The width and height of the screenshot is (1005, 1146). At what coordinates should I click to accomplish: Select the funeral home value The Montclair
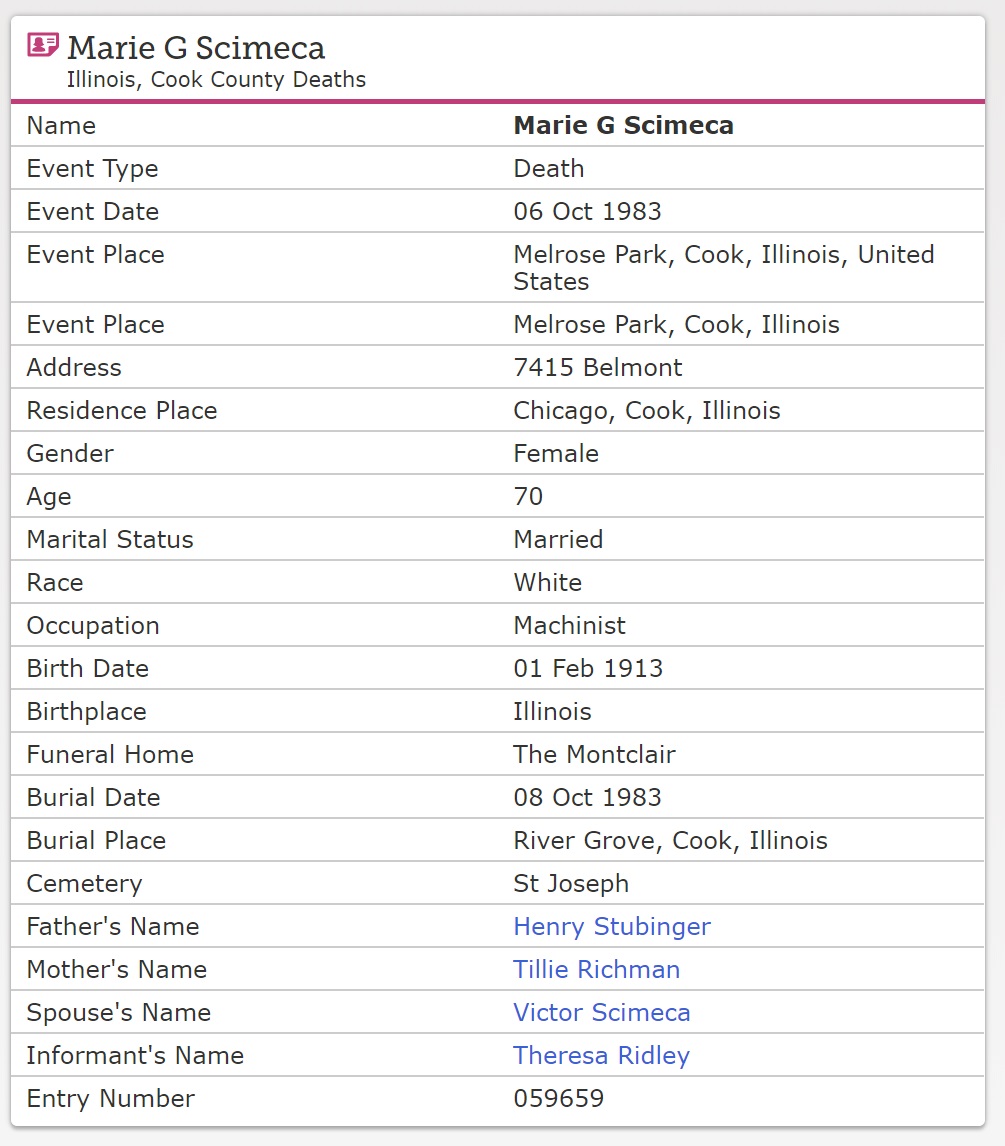(x=594, y=755)
